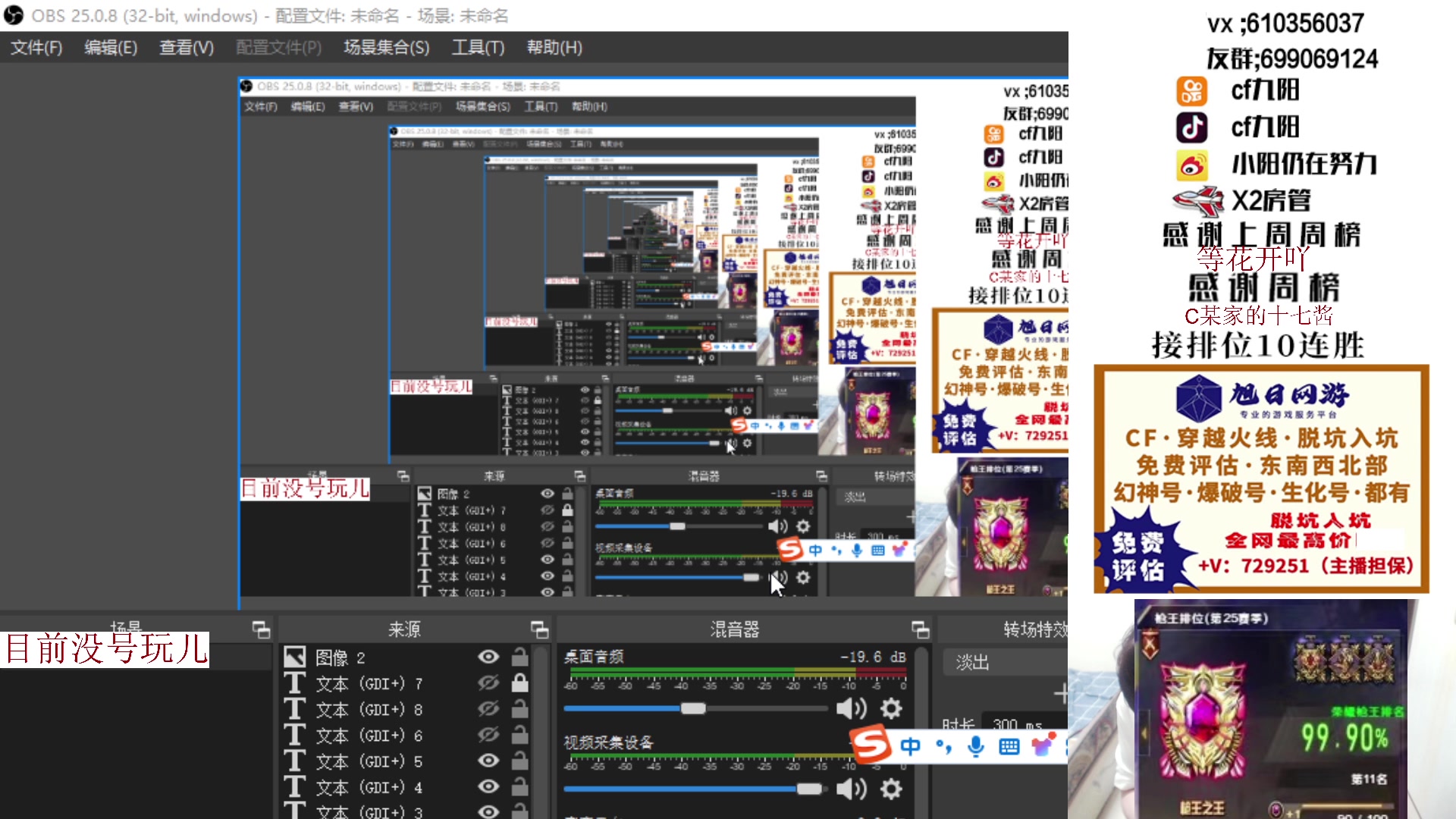Show the 文本 (GDI+) 6 source
The image size is (1456, 819).
click(488, 735)
